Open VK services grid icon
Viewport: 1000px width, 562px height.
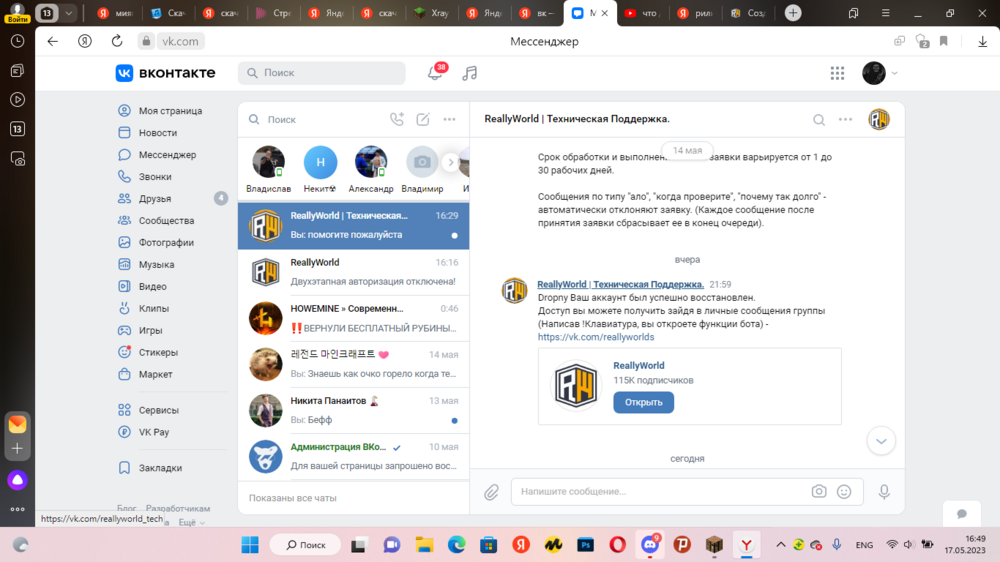tap(837, 73)
